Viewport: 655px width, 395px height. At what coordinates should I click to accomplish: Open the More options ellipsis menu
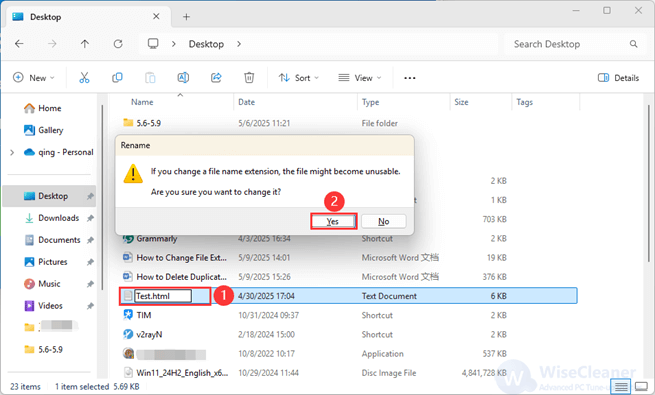pos(410,78)
